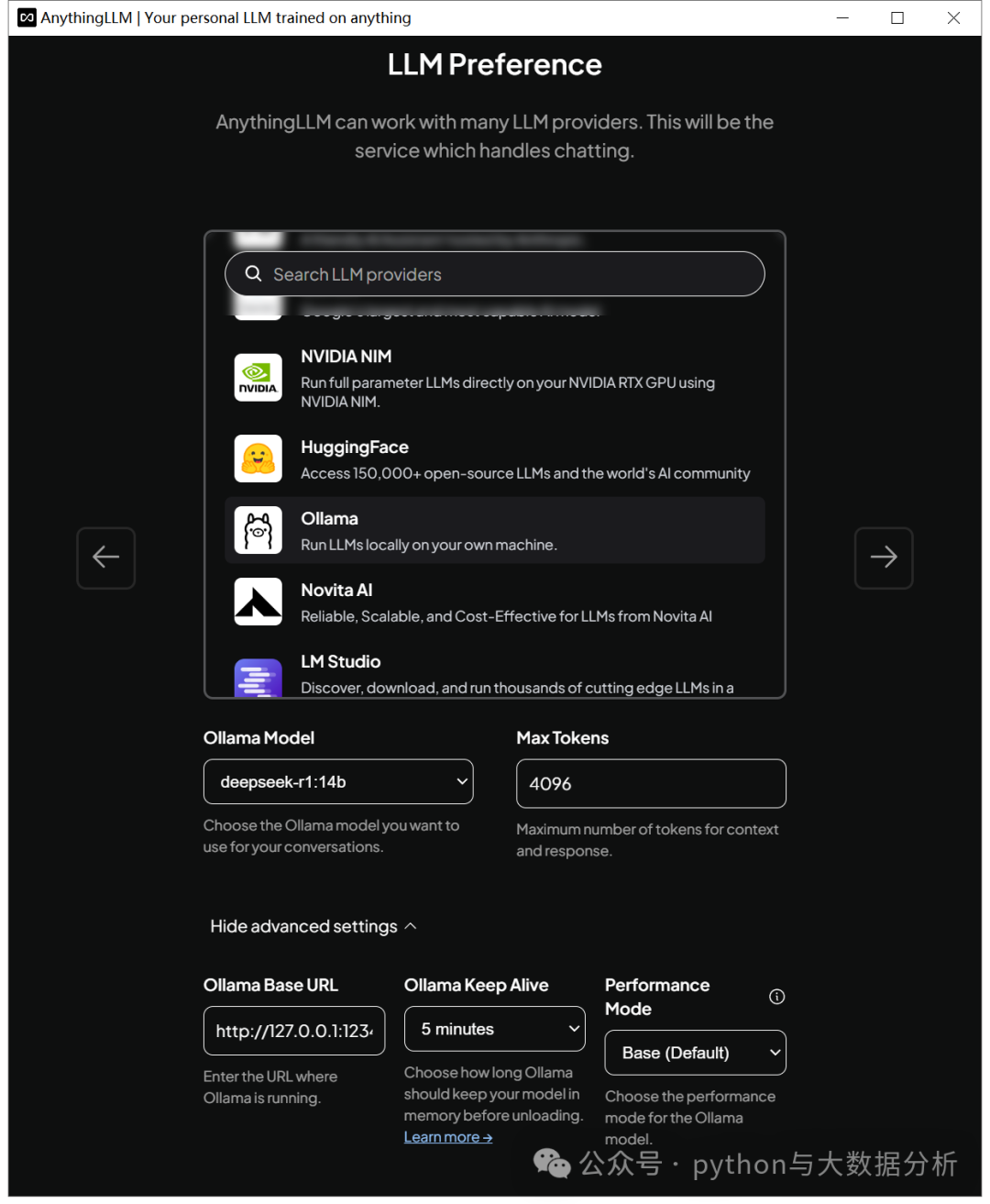Open the Ollama Keep Alive dropdown
Image resolution: width=990 pixels, height=1204 pixels.
coord(495,1029)
